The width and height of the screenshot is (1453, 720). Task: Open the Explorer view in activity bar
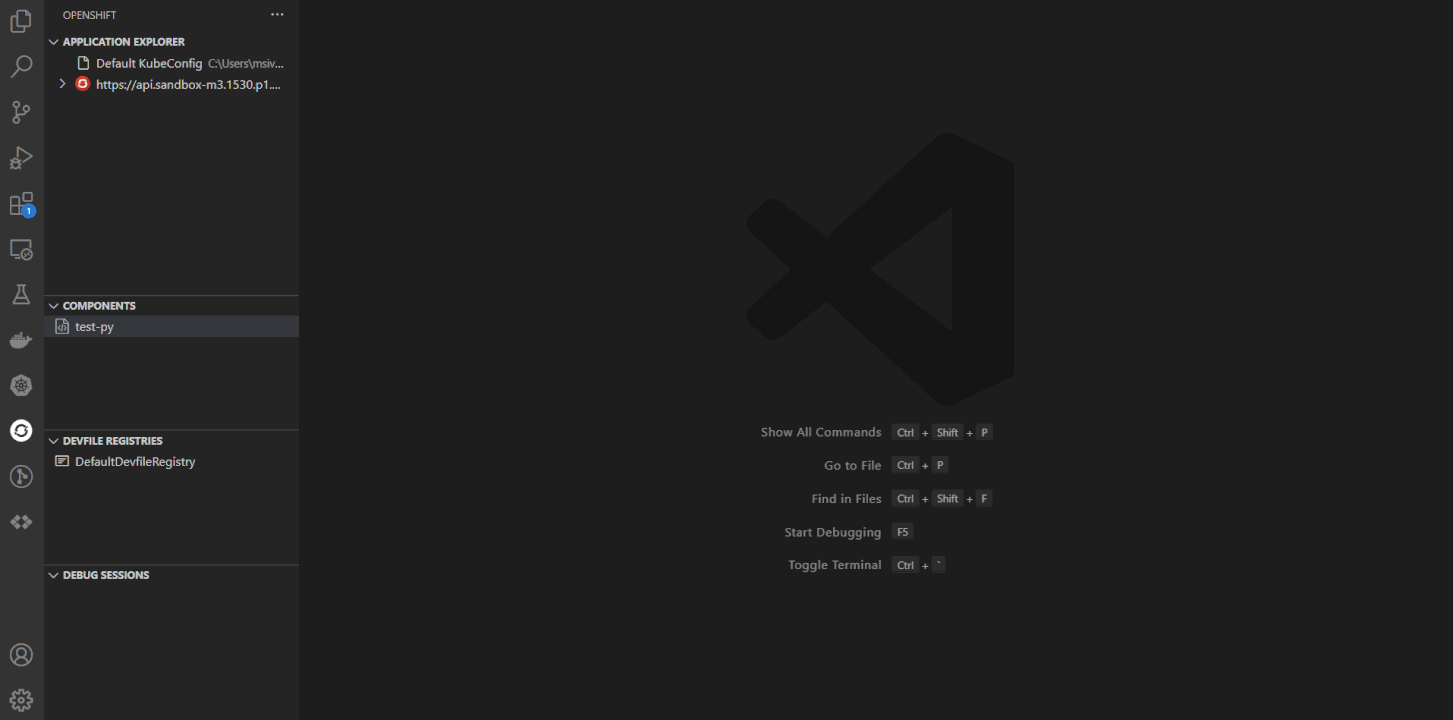21,21
